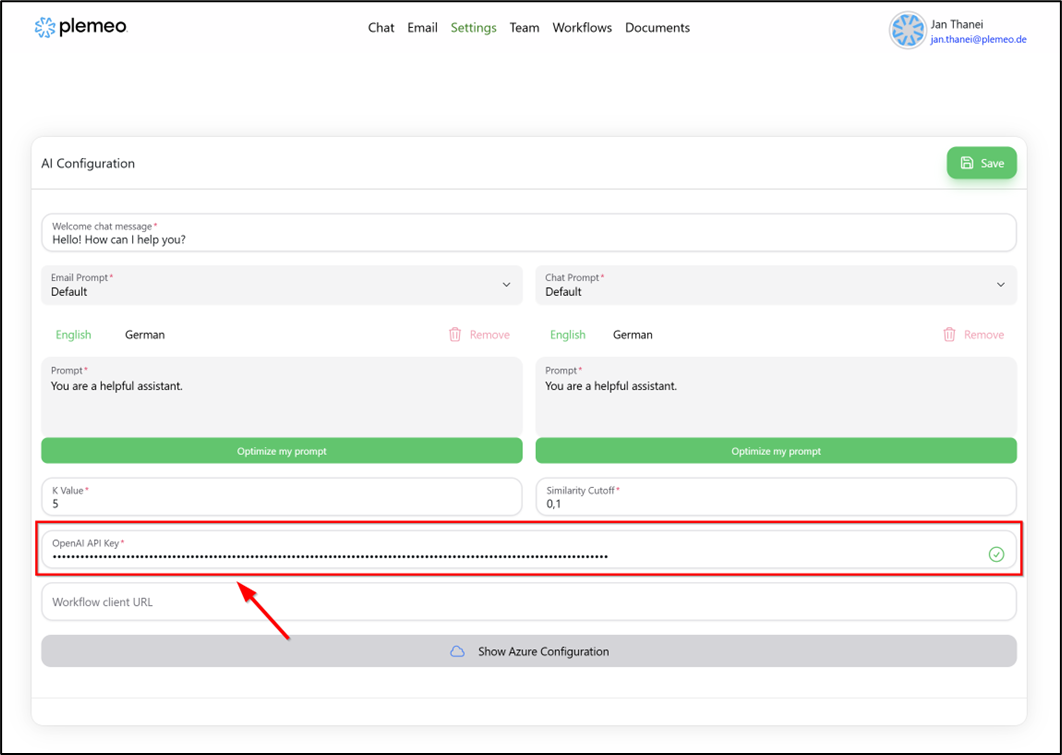Click the cloud icon on Azure Configuration button
The width and height of the screenshot is (1062, 755).
tap(458, 651)
